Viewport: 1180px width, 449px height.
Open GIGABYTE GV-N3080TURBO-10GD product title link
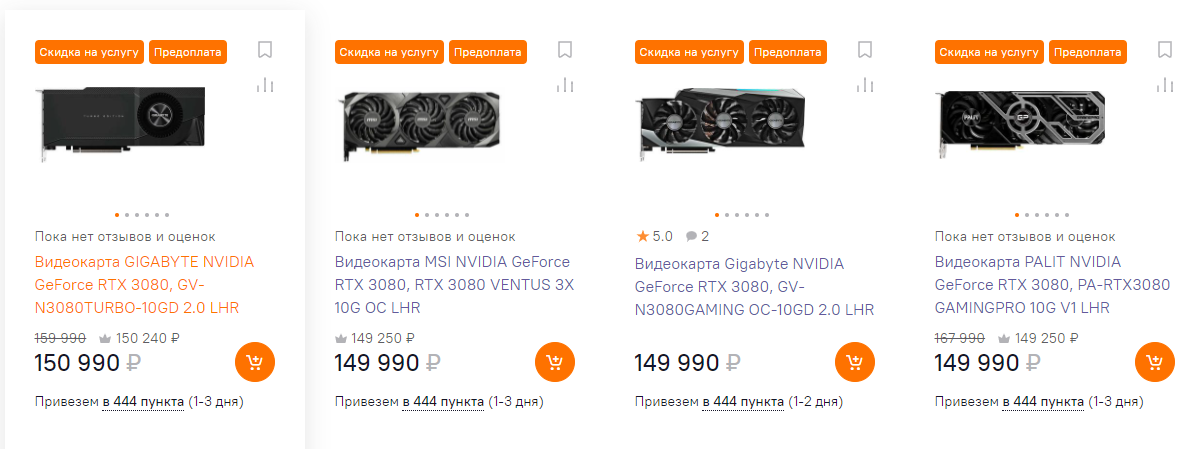coord(144,285)
